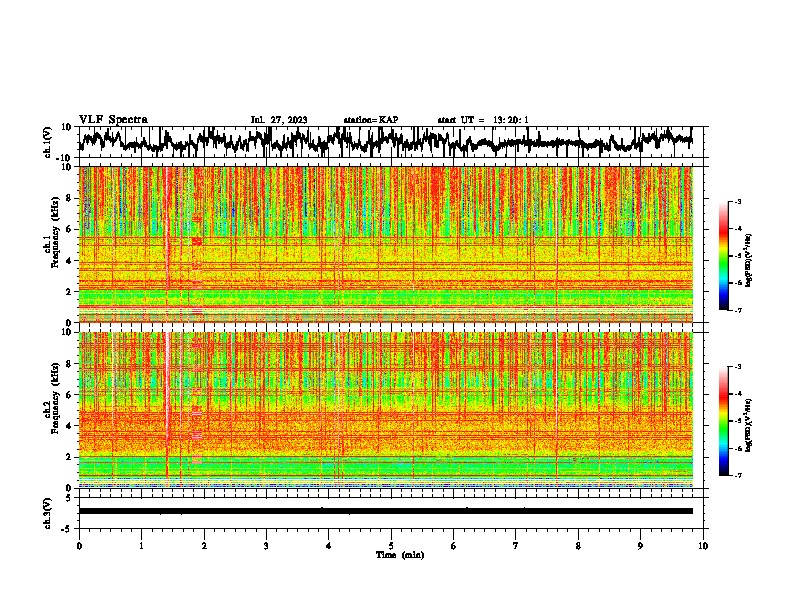Click the "VLF Spectra" plot title
792x612 pixels.
pos(113,120)
